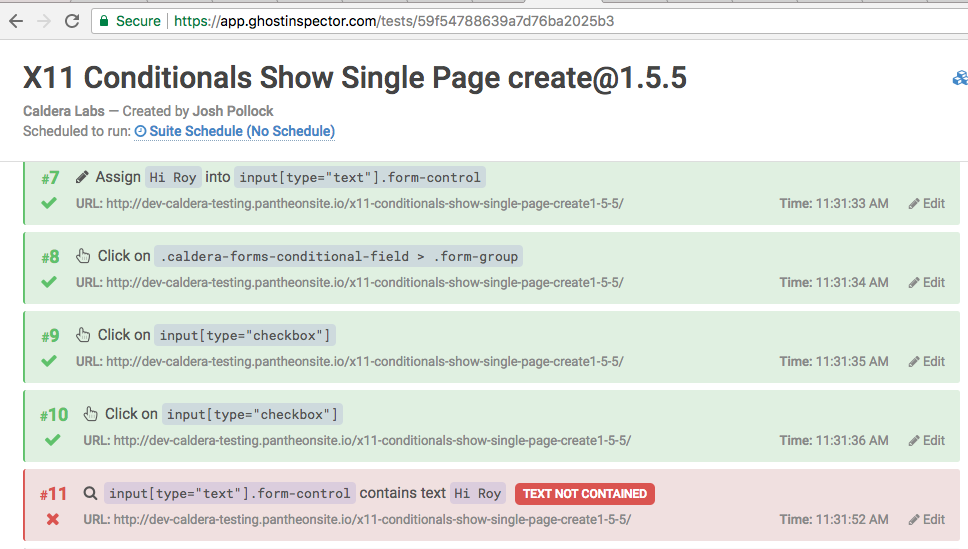
Task: Click the Time: 11:31:35 AM timestamp
Action: tap(834, 361)
